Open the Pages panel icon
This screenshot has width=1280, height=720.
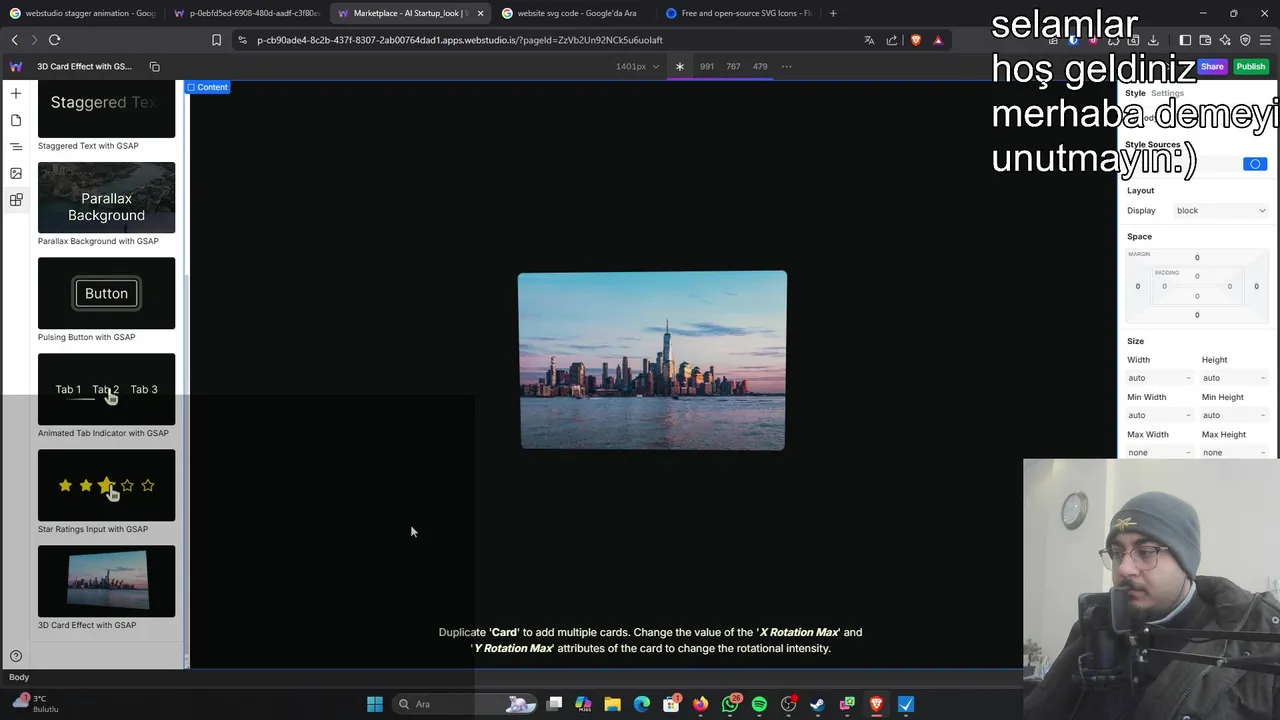(x=16, y=120)
